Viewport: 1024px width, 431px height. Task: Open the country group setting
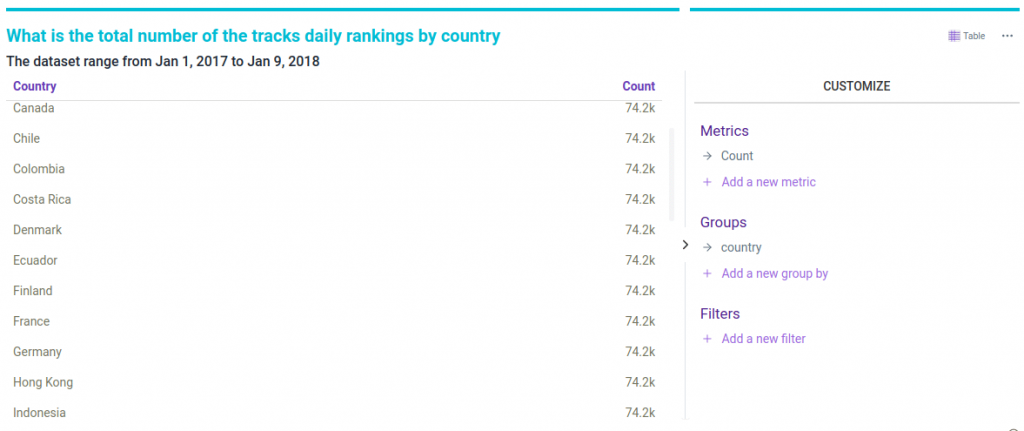741,247
